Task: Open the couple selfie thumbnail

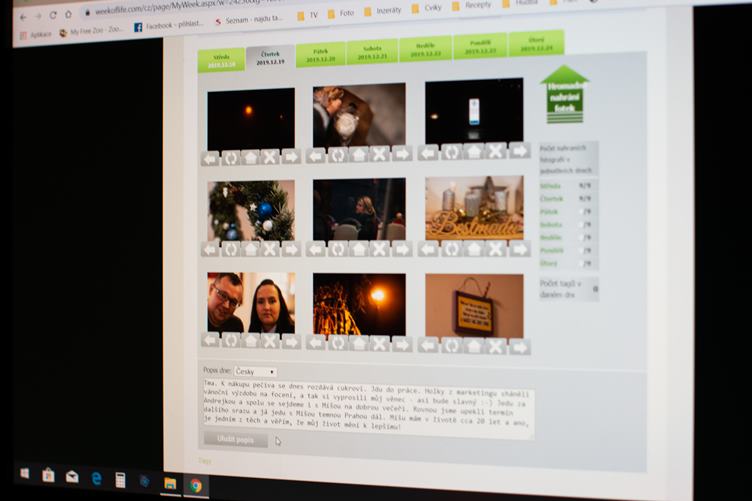Action: [251, 303]
